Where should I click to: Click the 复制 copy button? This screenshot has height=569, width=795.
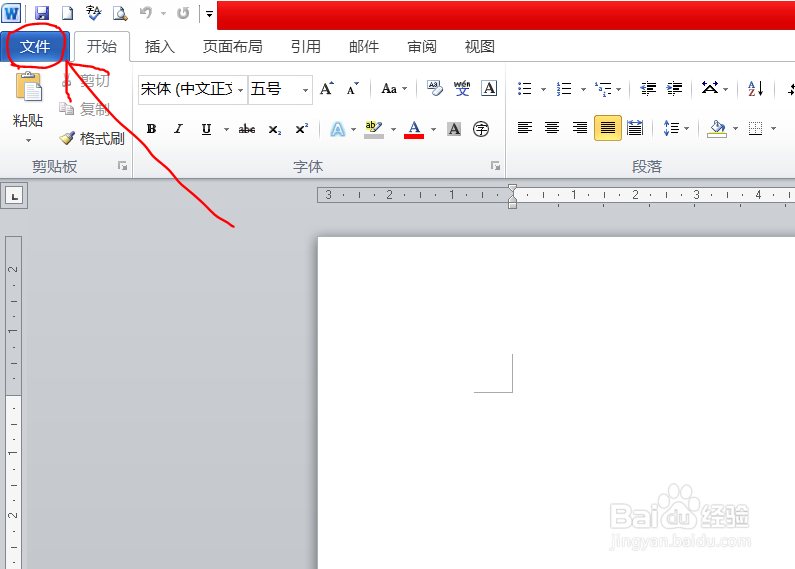[85, 109]
